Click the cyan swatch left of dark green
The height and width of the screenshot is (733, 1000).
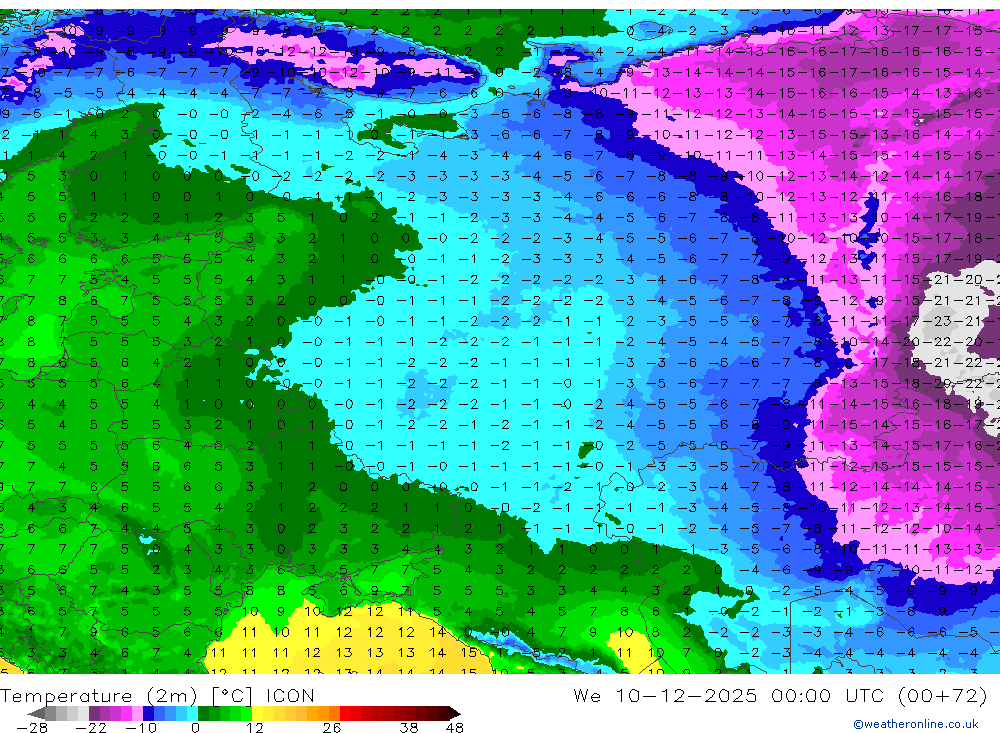pos(192,714)
